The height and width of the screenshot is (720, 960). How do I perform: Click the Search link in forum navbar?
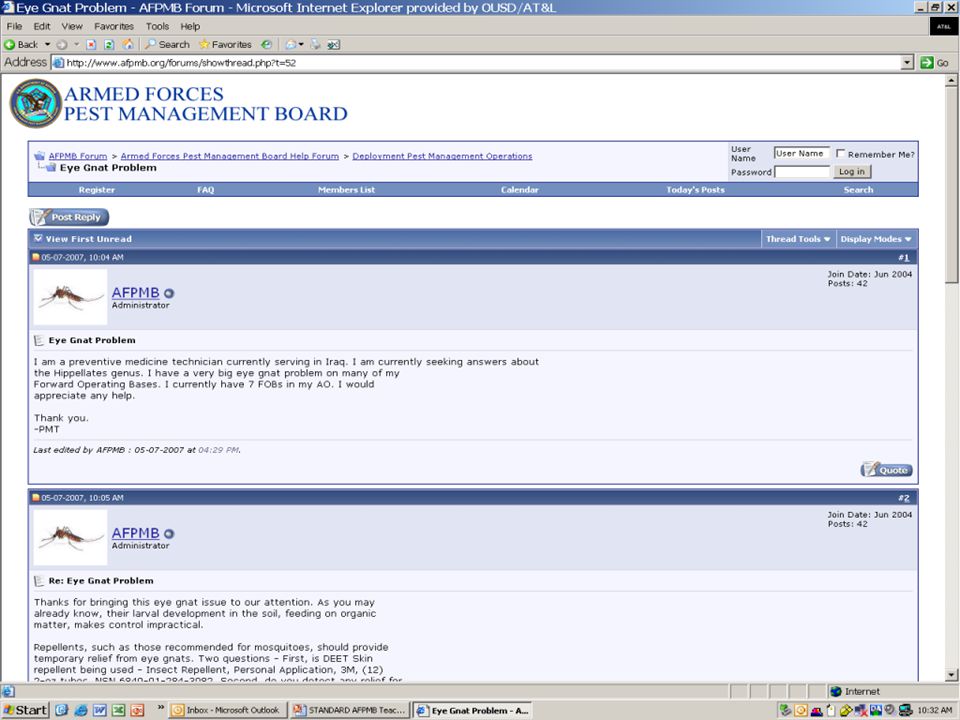point(858,190)
